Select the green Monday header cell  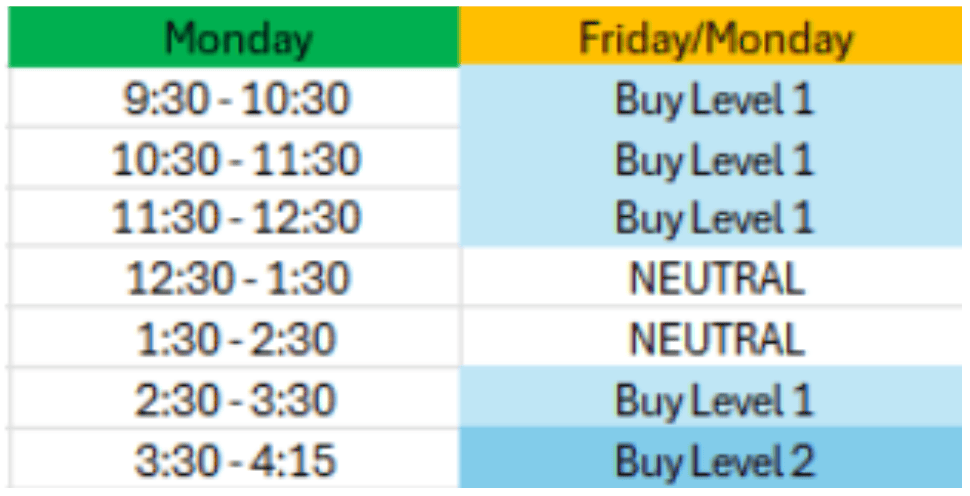(x=234, y=36)
